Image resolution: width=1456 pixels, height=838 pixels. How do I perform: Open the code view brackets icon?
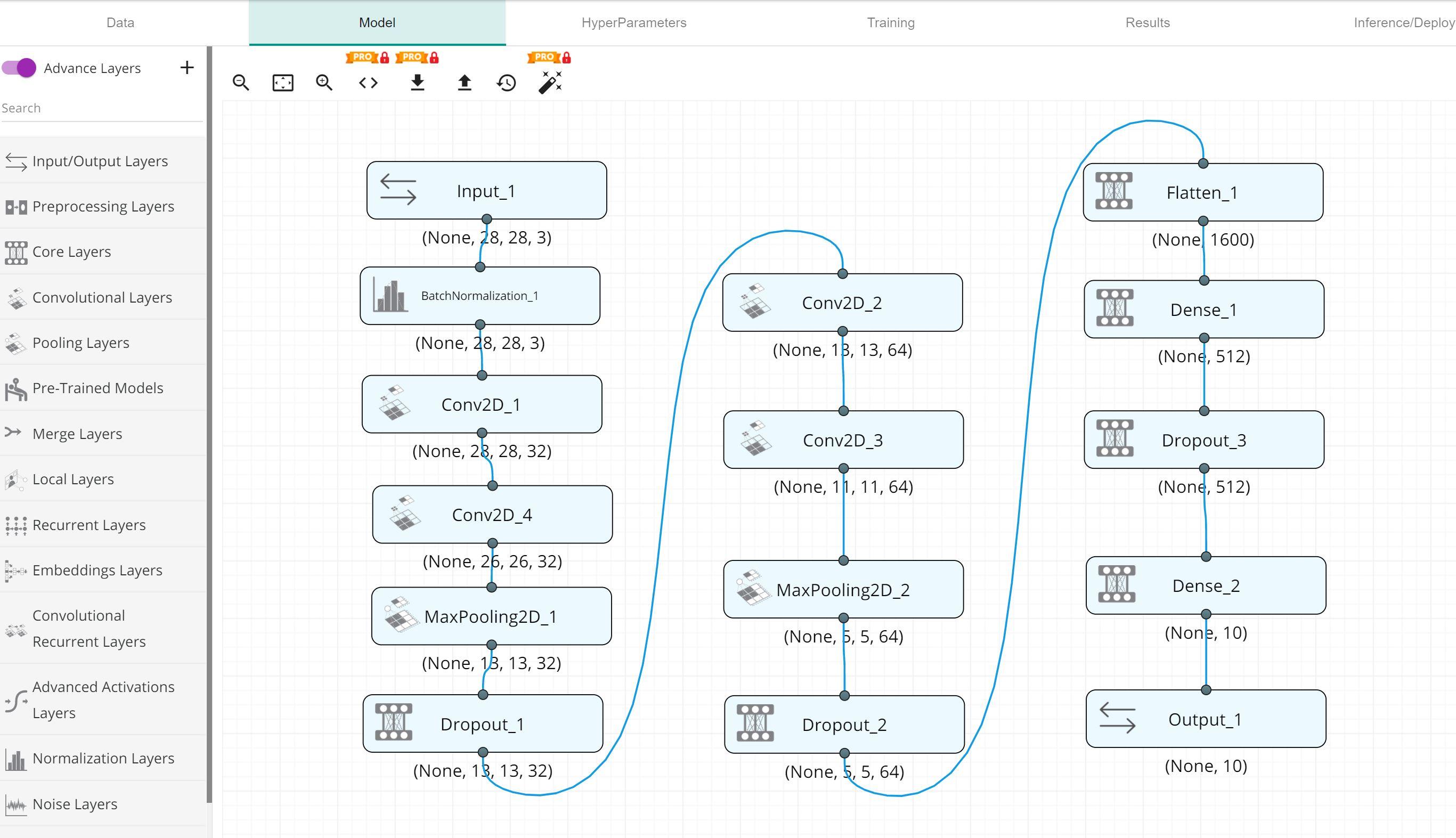coord(368,83)
